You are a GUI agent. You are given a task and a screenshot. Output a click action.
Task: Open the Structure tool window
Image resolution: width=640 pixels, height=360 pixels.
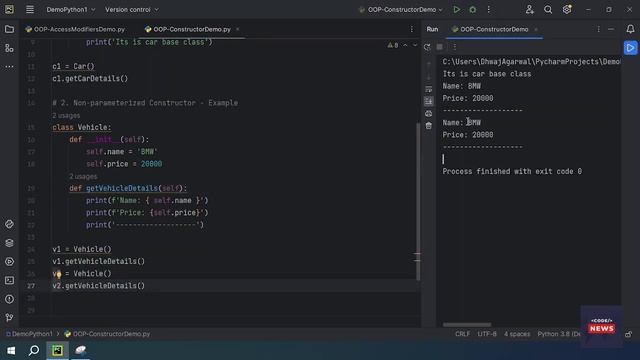(9, 48)
